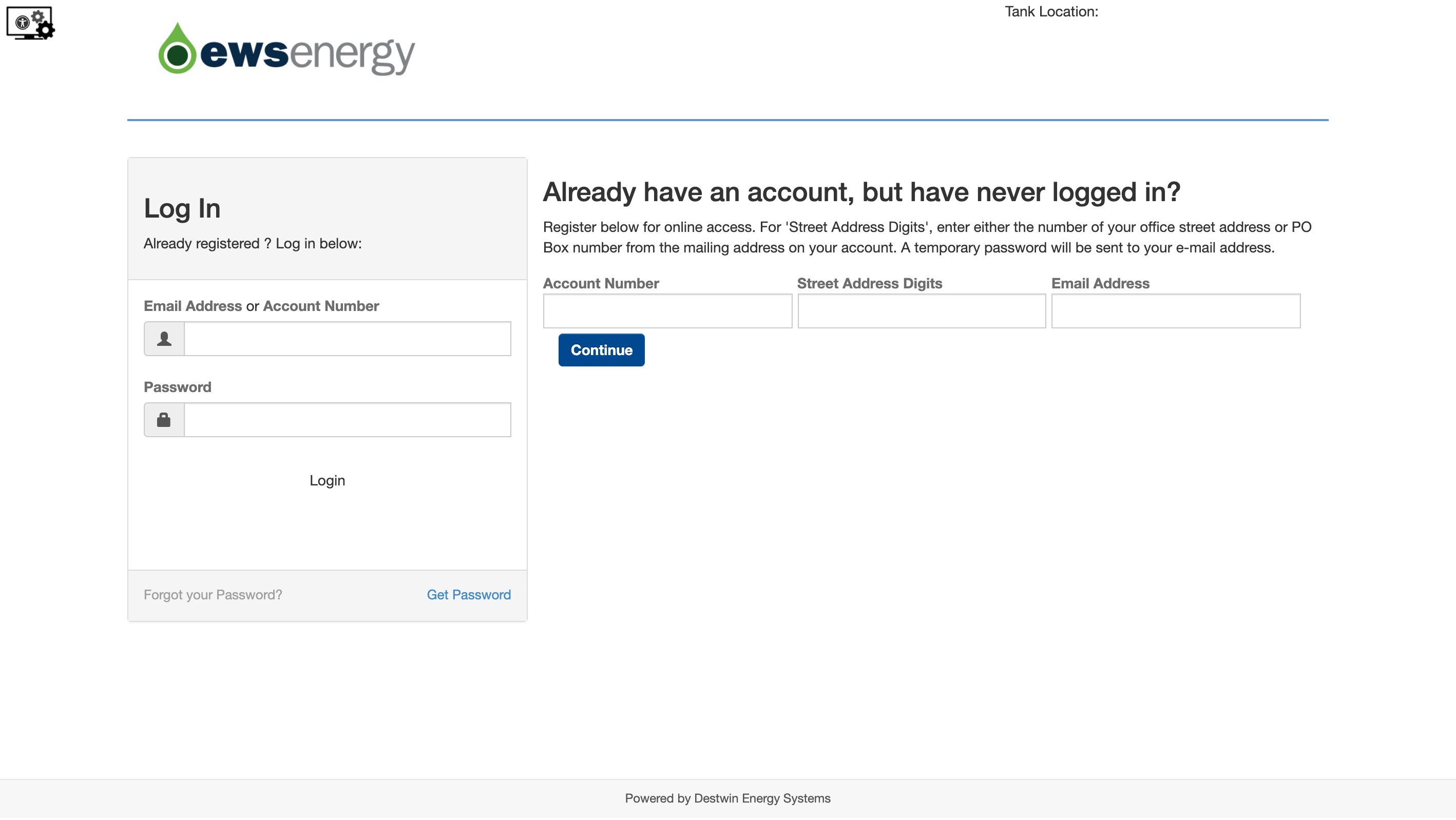Click the 'Already have an account' heading
This screenshot has height=820, width=1456.
(861, 192)
